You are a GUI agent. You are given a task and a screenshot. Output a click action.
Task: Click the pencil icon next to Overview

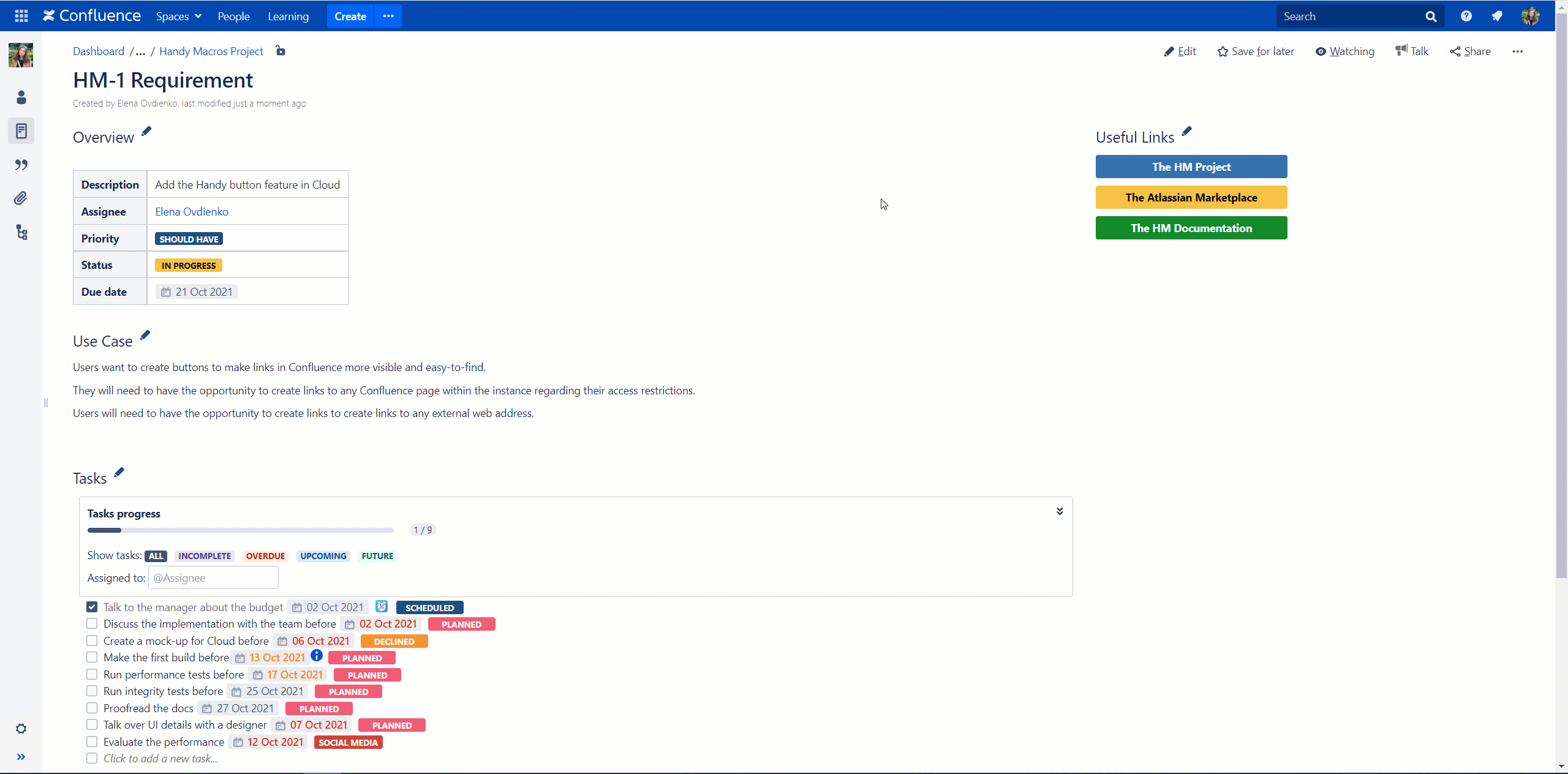[146, 132]
